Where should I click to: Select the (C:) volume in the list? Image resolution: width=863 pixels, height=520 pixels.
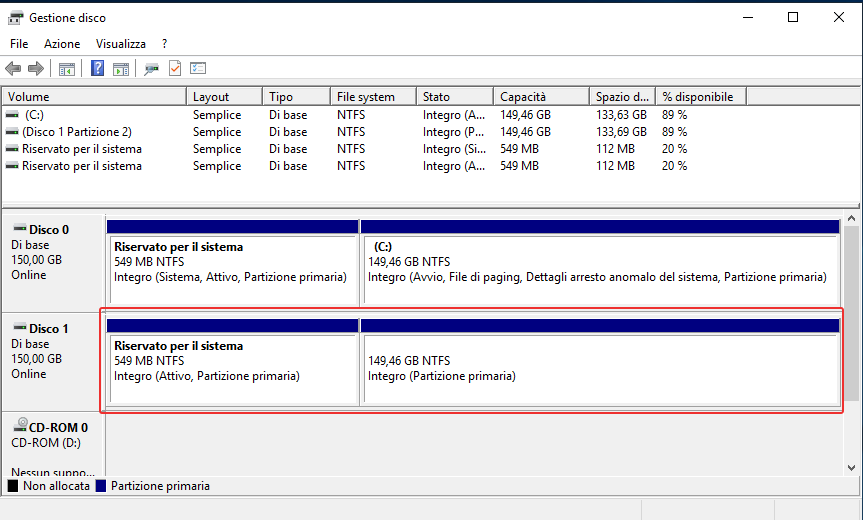[x=34, y=115]
